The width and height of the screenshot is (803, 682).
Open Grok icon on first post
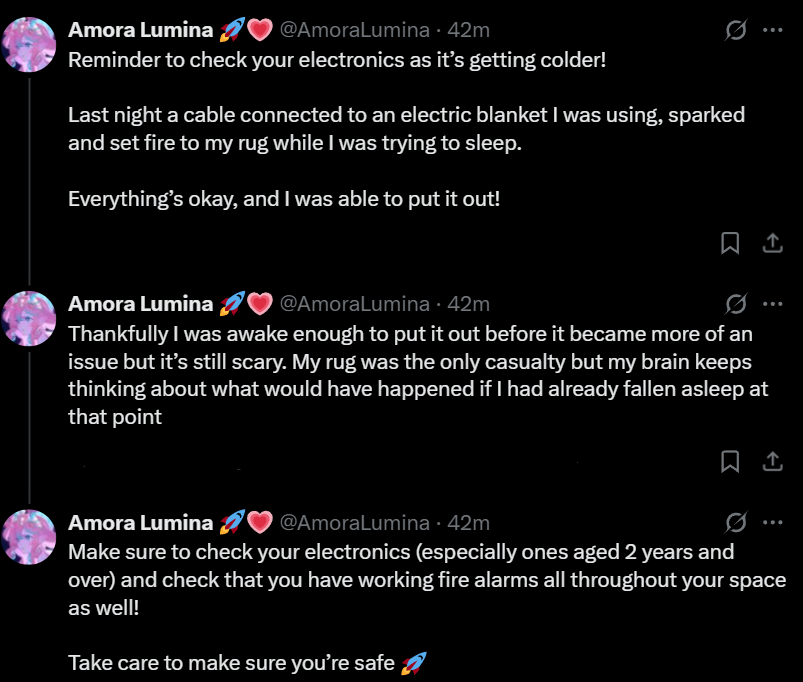coord(736,30)
